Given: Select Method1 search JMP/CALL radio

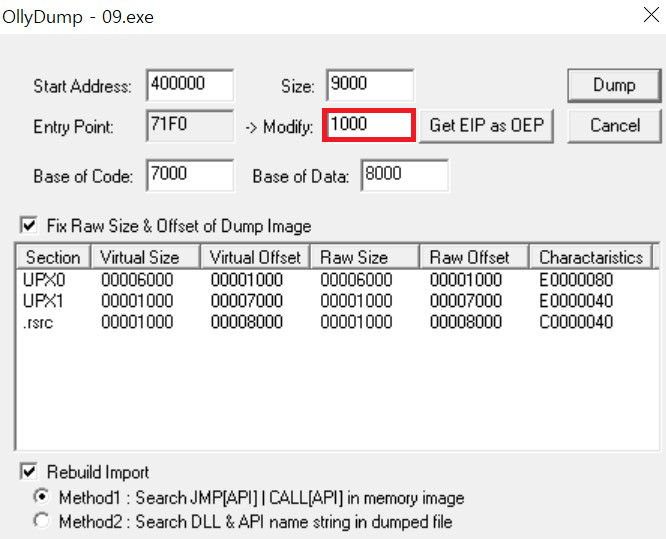Looking at the screenshot, I should click(42, 497).
